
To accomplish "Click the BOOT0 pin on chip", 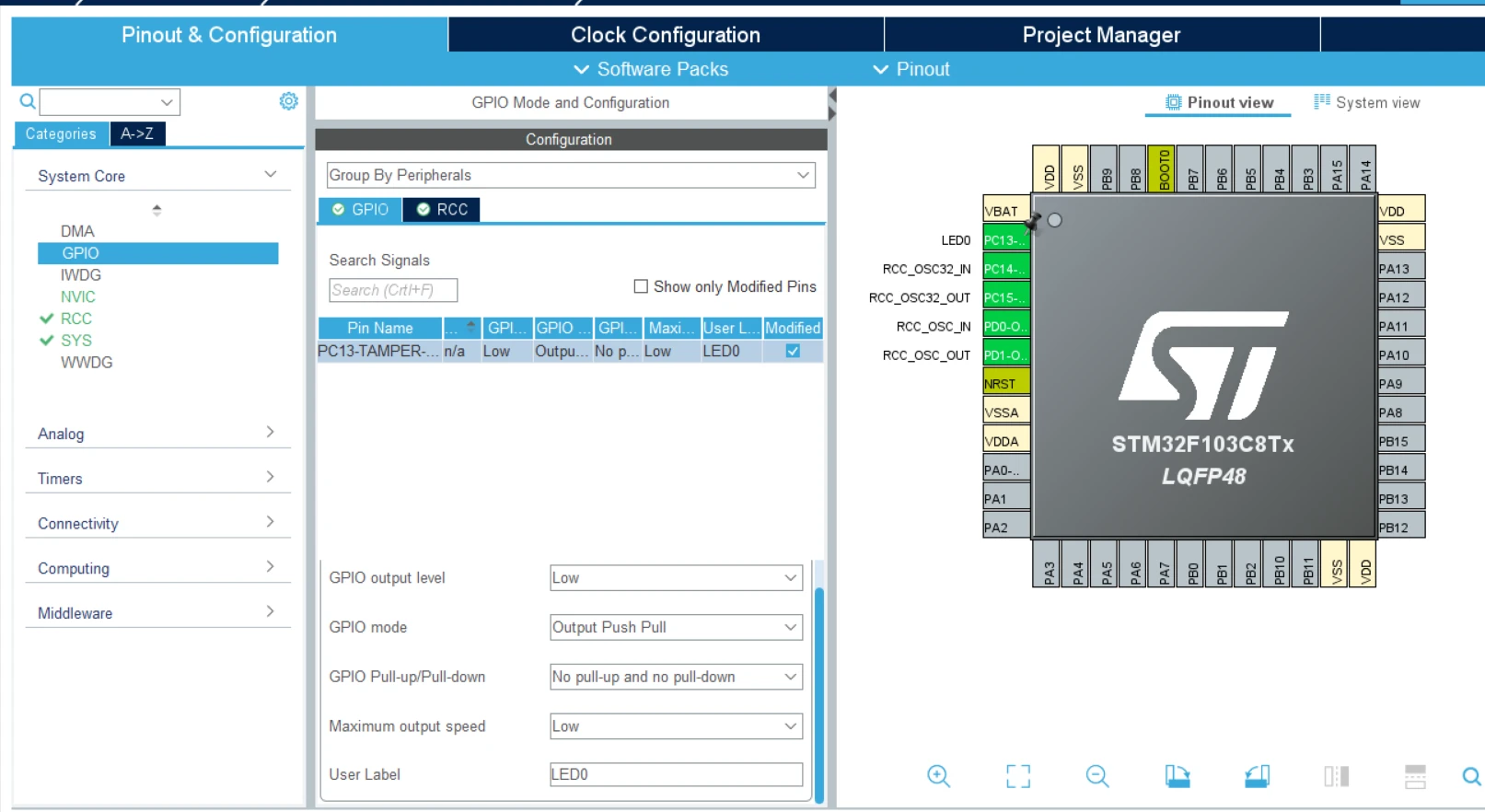I will coord(1163,168).
